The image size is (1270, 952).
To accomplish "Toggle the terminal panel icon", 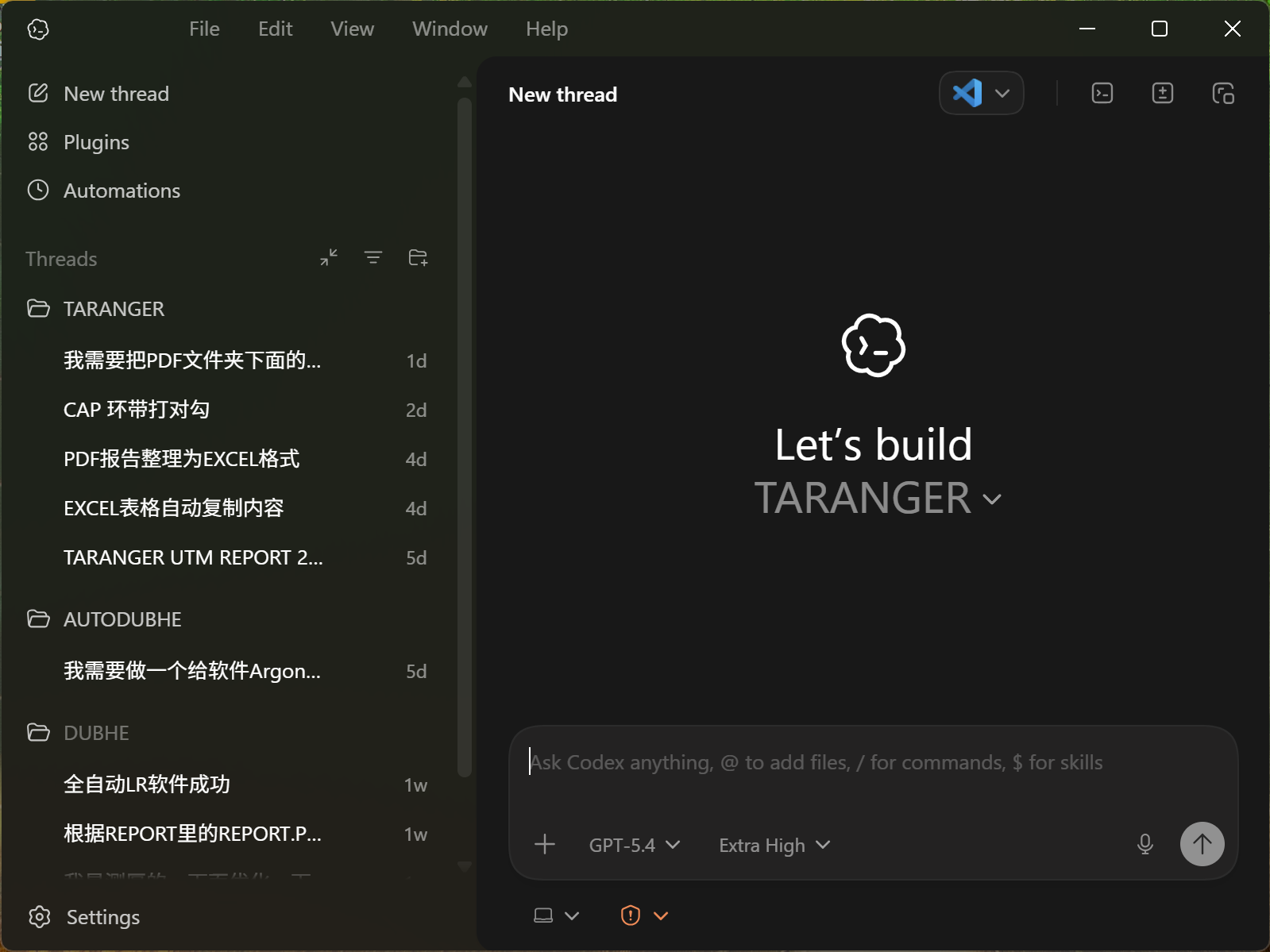I will click(1102, 94).
